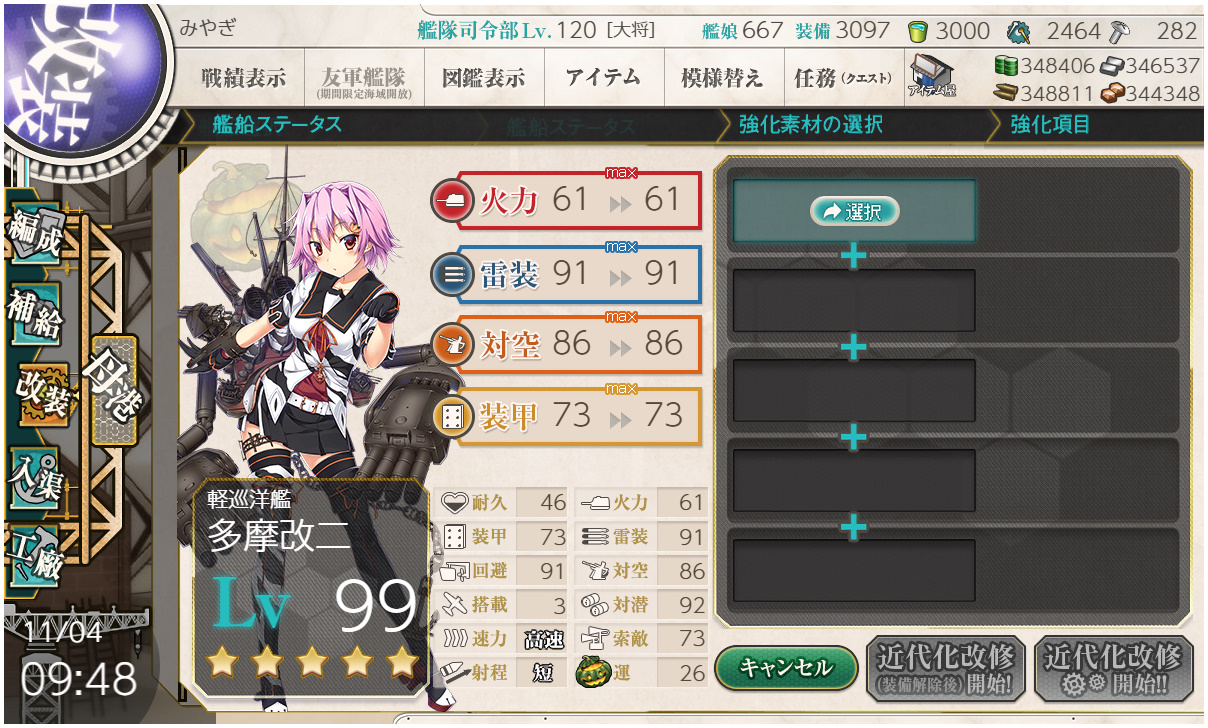Open 戦績表示 records tab
1208x728 pixels.
point(243,78)
